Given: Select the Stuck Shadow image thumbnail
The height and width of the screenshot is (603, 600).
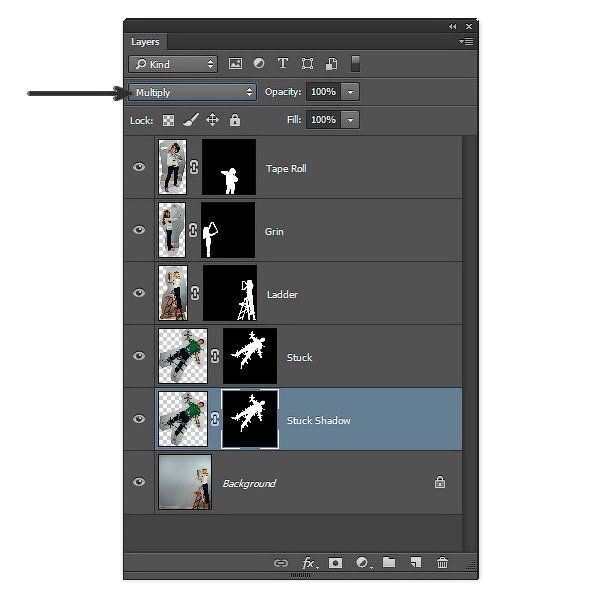Looking at the screenshot, I should [183, 419].
